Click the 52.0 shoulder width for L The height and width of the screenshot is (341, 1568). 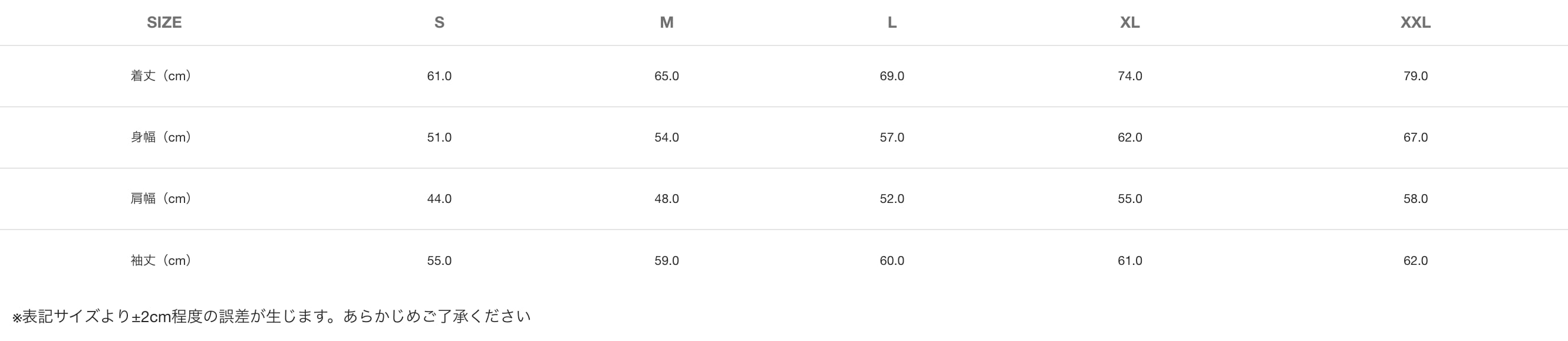coord(892,199)
